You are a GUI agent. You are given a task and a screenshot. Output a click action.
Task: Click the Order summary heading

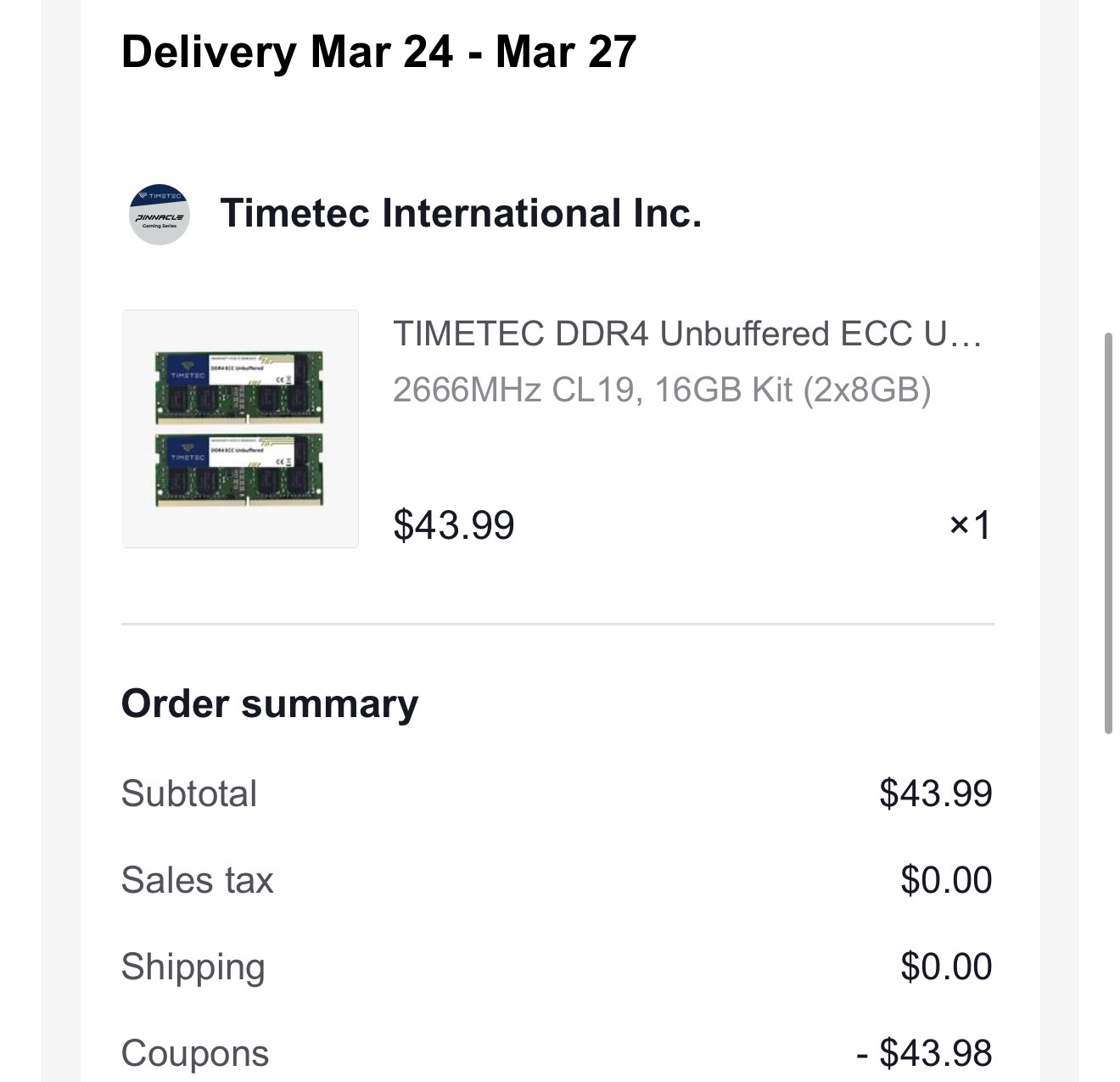click(x=270, y=704)
